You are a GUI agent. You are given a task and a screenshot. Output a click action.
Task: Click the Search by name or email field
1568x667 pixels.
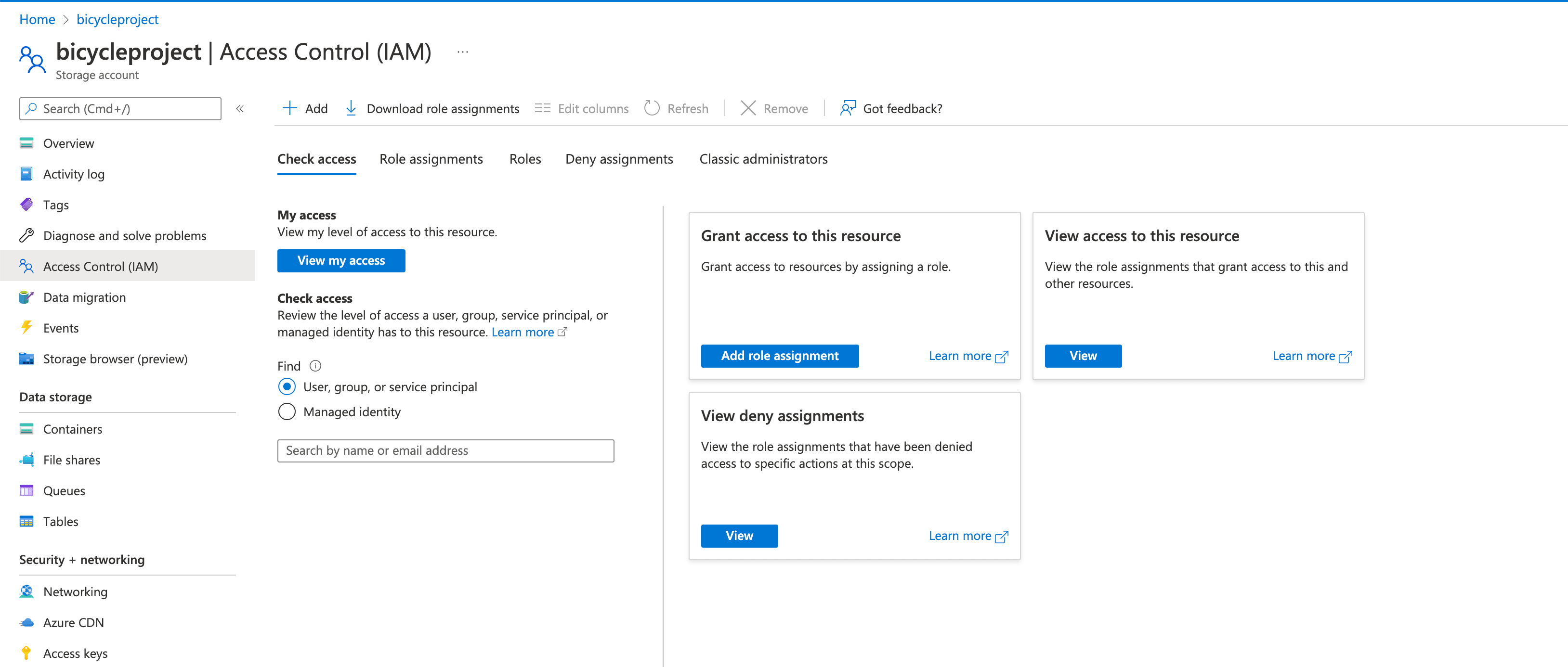[x=445, y=451]
